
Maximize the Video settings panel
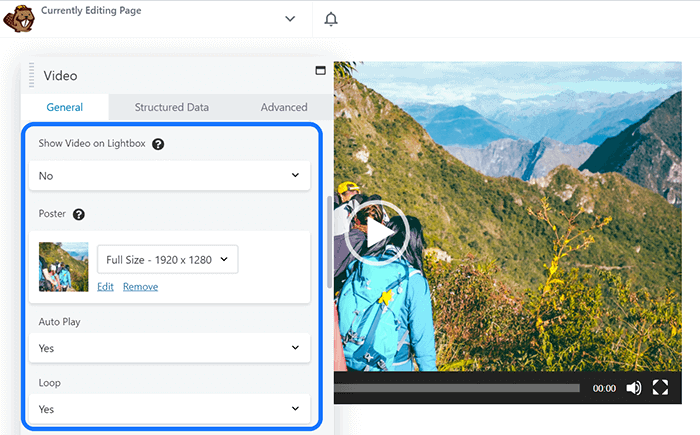click(x=320, y=70)
